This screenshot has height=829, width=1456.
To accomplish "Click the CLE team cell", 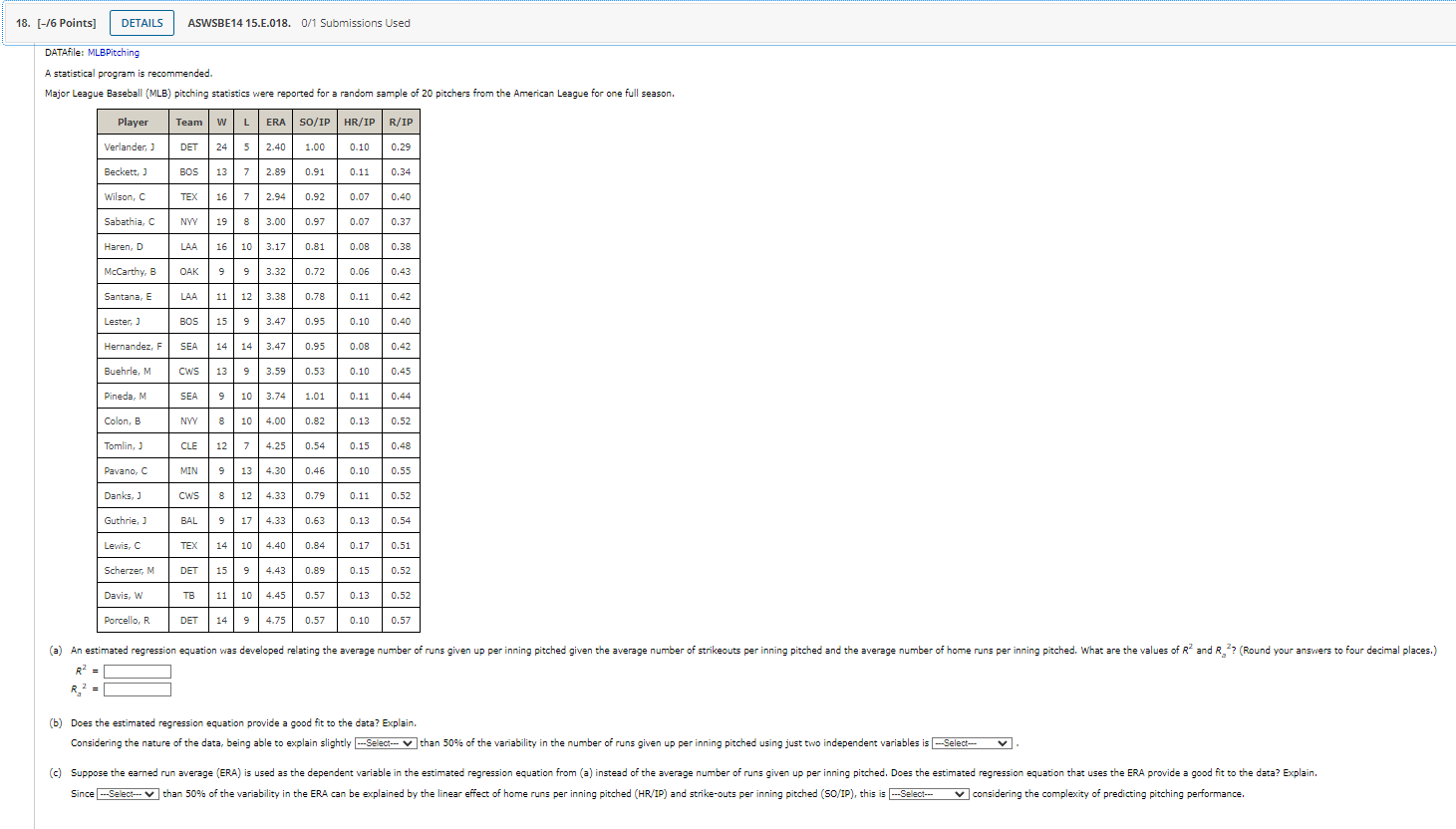I will pyautogui.click(x=189, y=445).
